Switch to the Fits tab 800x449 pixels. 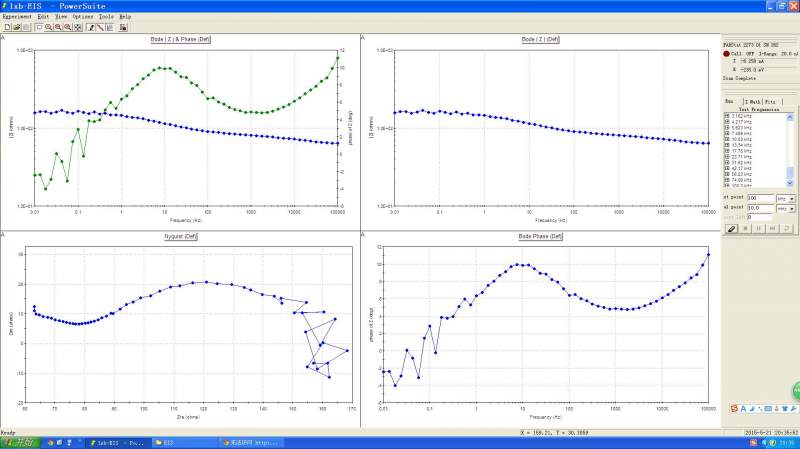(x=770, y=102)
